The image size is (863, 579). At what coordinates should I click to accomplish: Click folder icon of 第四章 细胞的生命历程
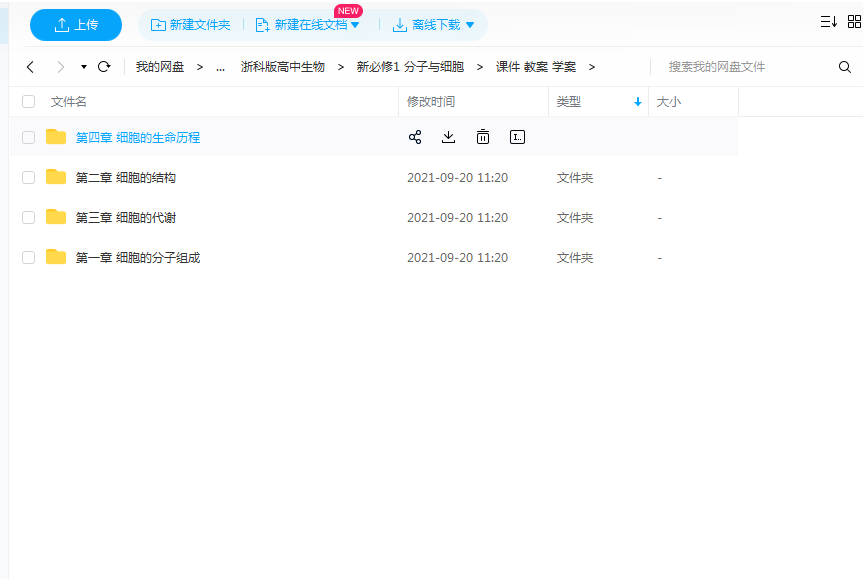click(56, 136)
